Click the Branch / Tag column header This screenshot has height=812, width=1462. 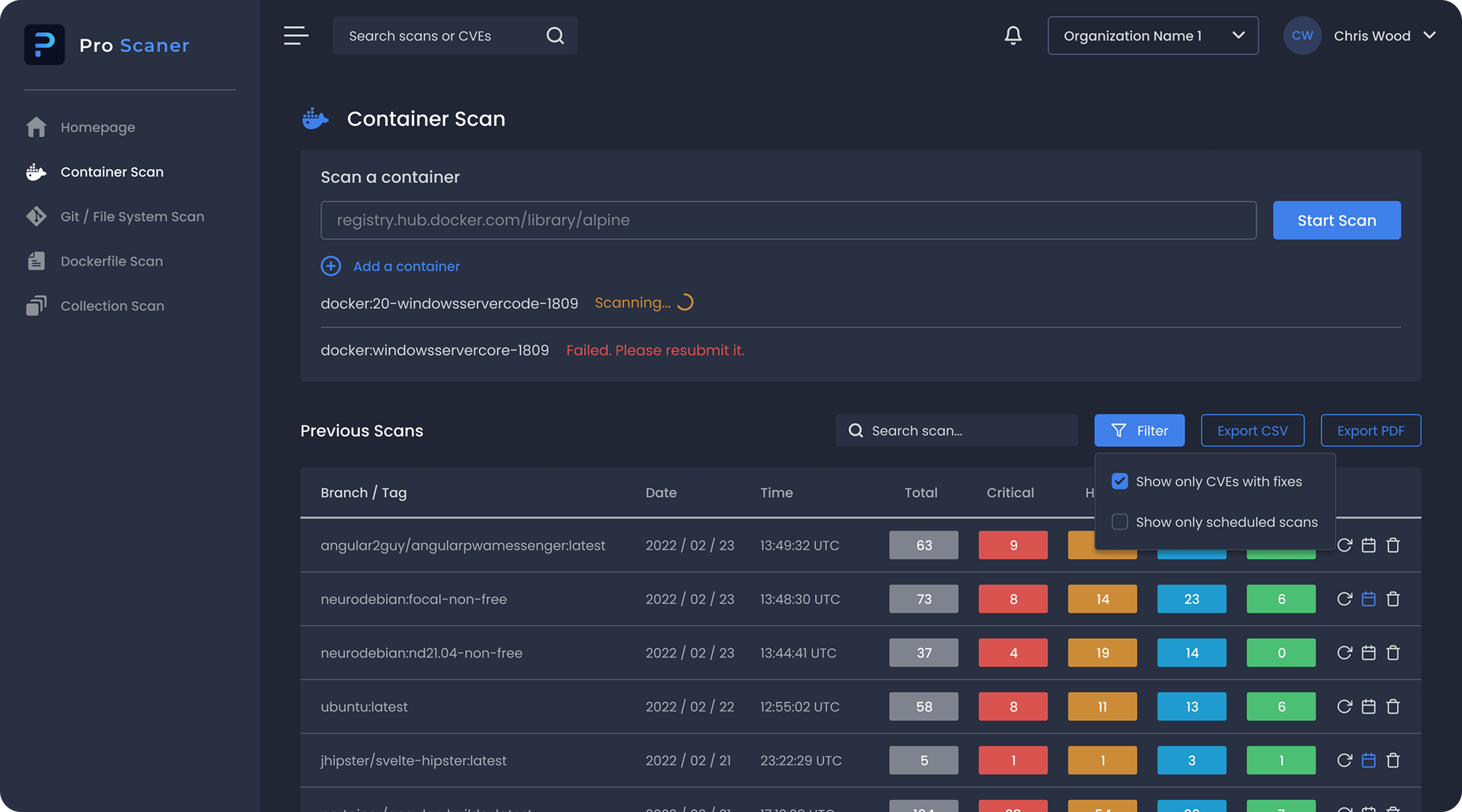364,493
